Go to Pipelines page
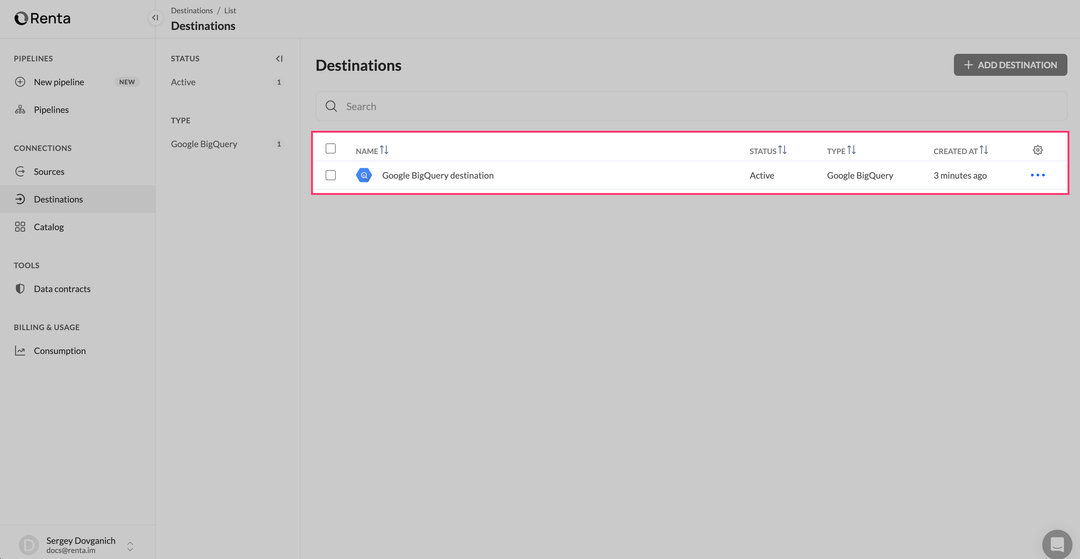This screenshot has height=559, width=1080. (51, 110)
